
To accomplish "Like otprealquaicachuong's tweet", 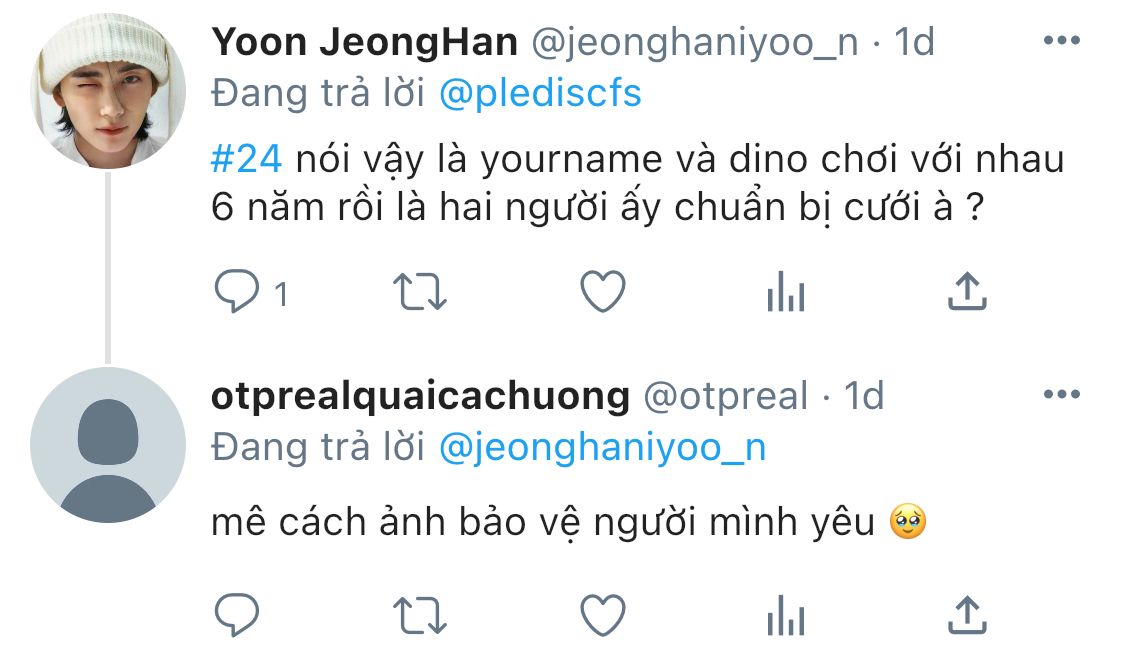I will pos(603,615).
